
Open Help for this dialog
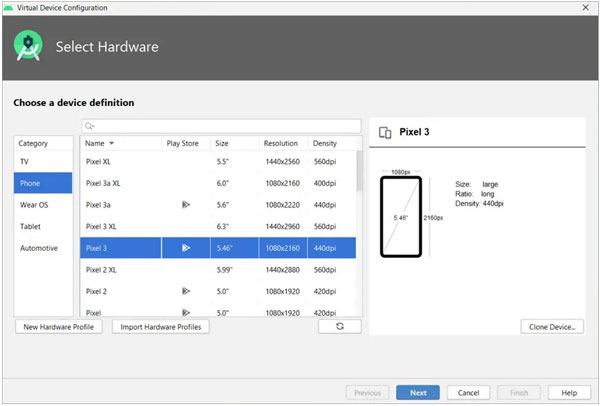[569, 393]
